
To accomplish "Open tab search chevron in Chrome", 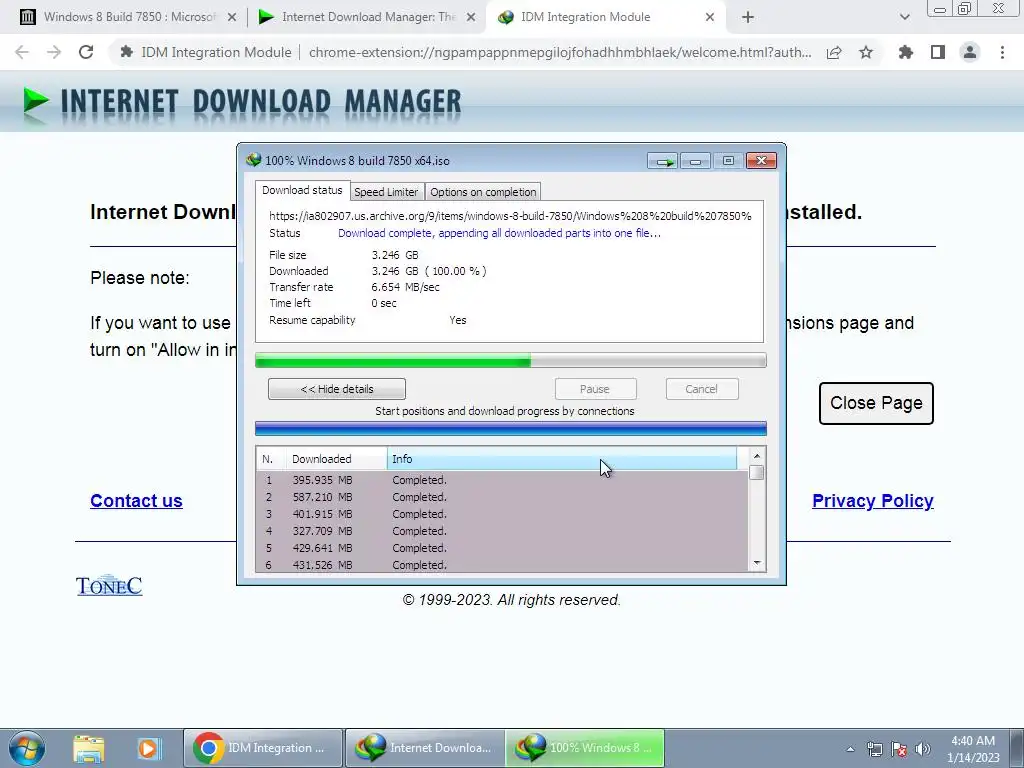I will click(x=904, y=18).
